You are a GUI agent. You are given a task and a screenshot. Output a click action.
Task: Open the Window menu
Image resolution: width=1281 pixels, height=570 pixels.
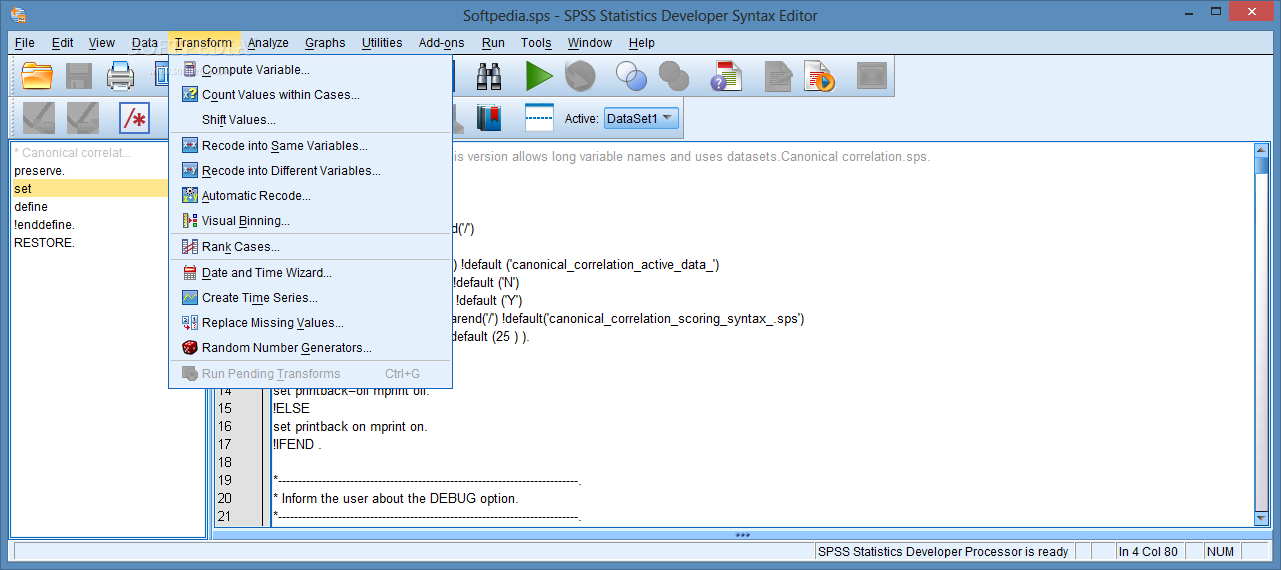point(590,43)
